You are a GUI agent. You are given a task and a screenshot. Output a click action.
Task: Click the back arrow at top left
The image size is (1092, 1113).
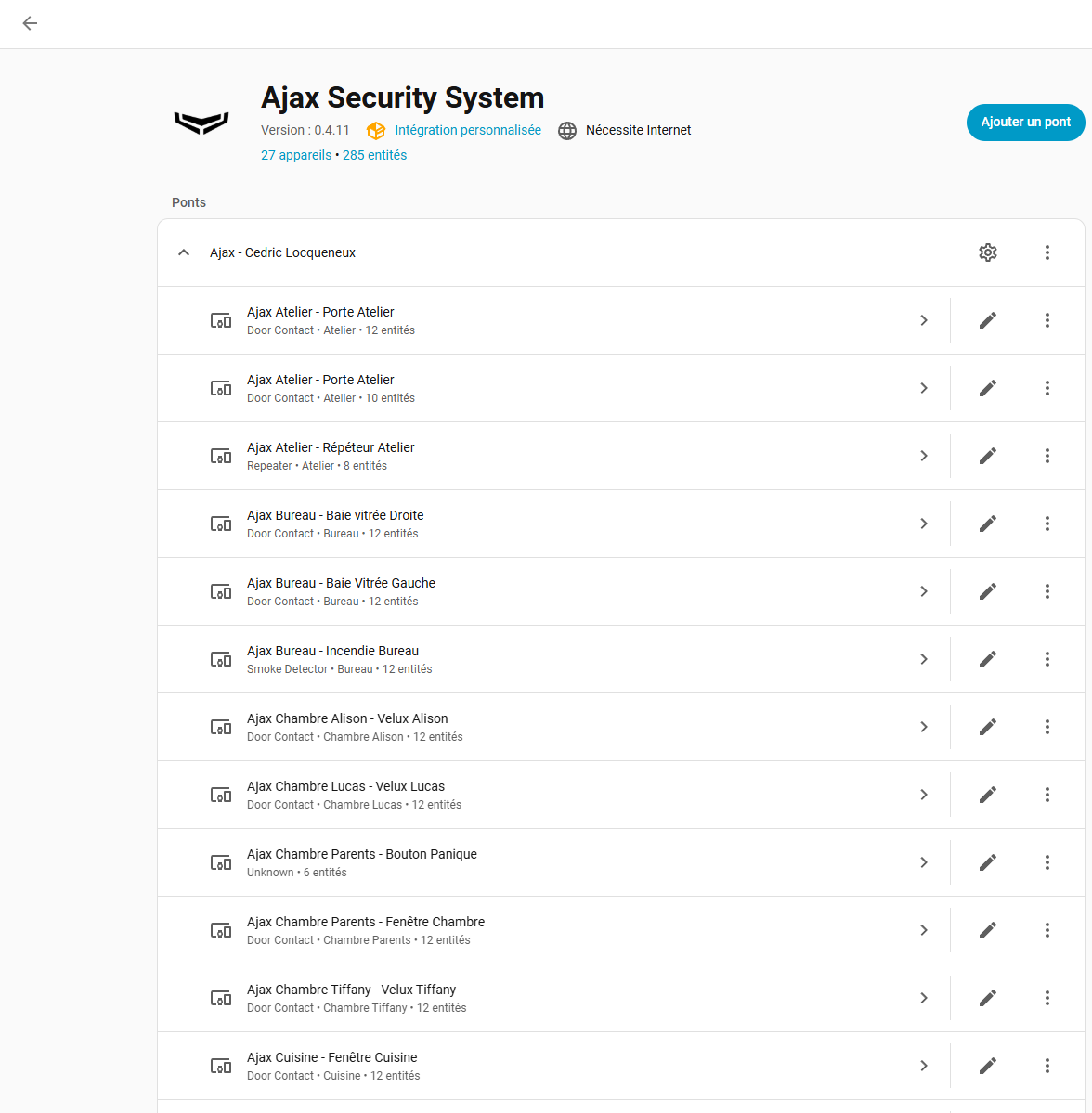point(29,23)
